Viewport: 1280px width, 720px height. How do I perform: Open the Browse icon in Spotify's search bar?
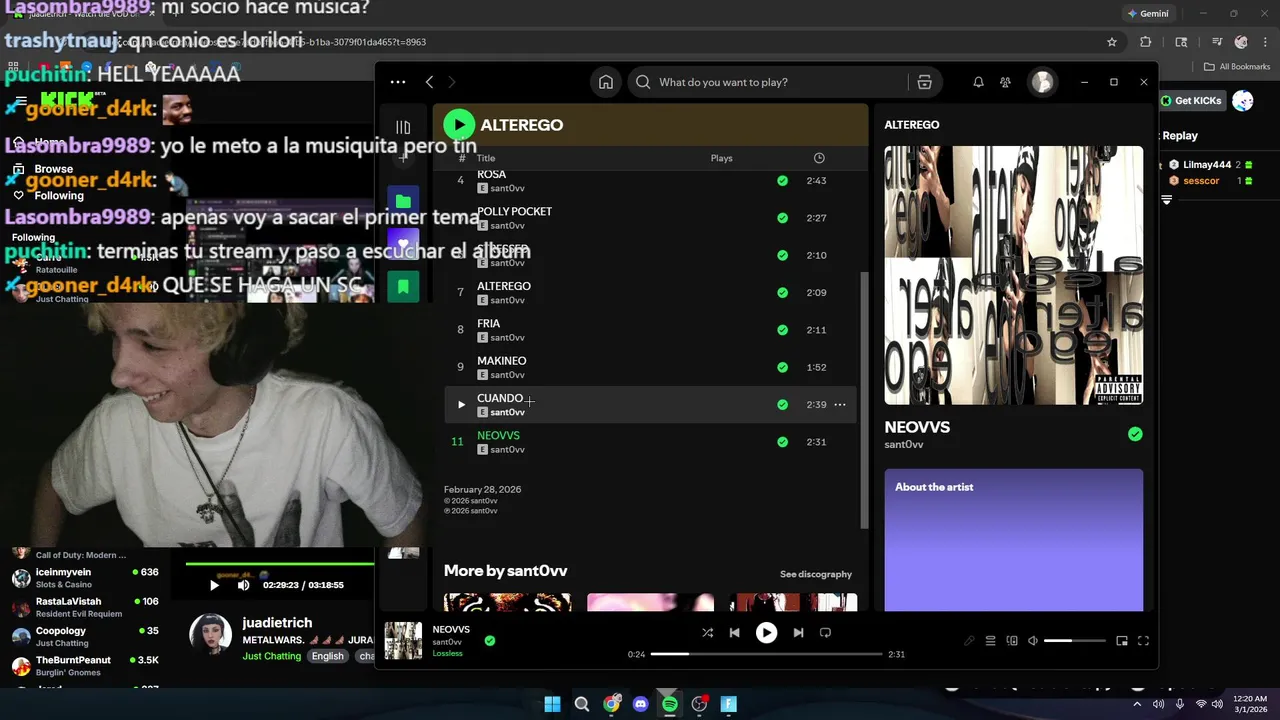pos(924,82)
